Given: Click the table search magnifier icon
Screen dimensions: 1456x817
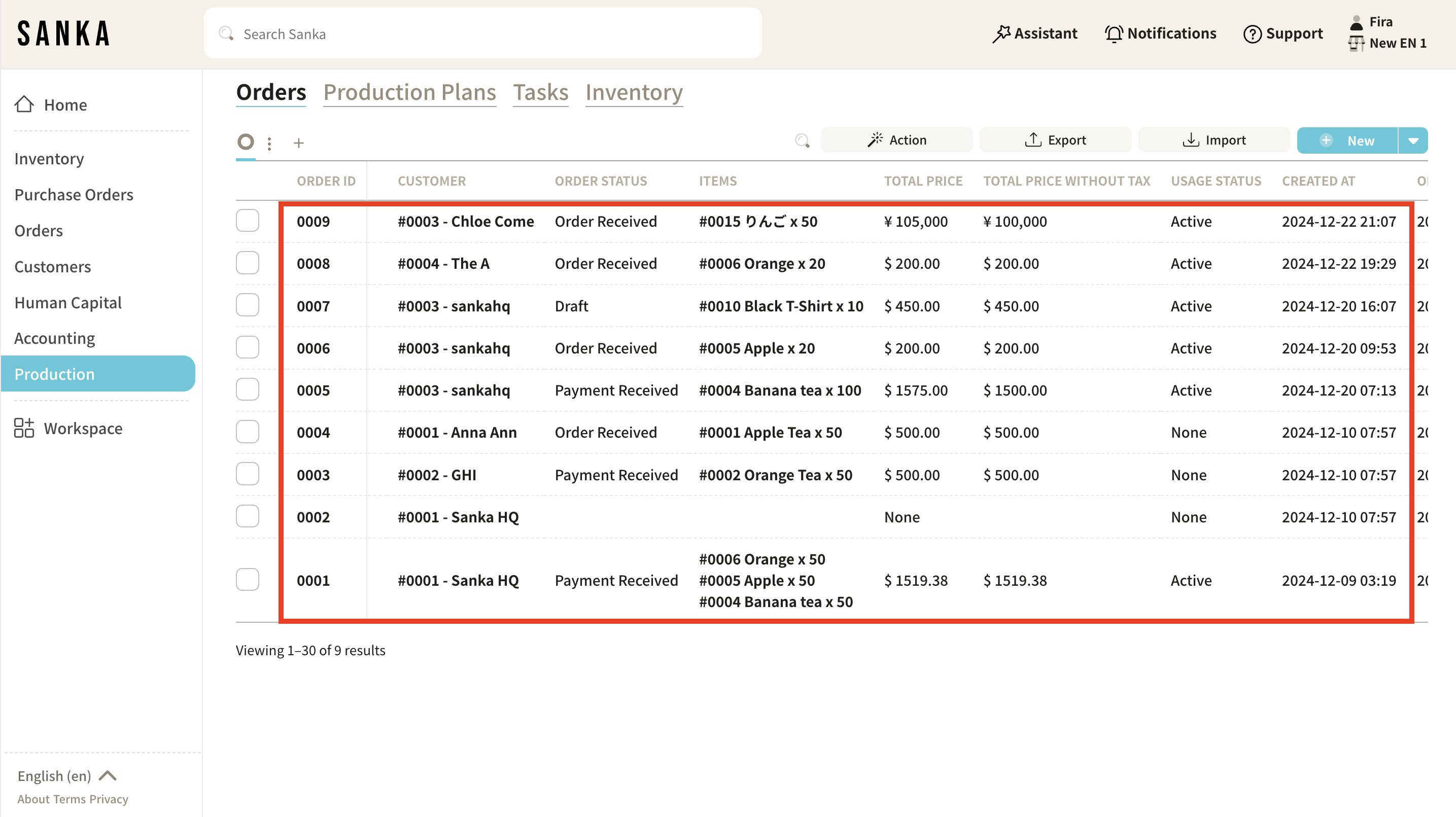Looking at the screenshot, I should 802,140.
